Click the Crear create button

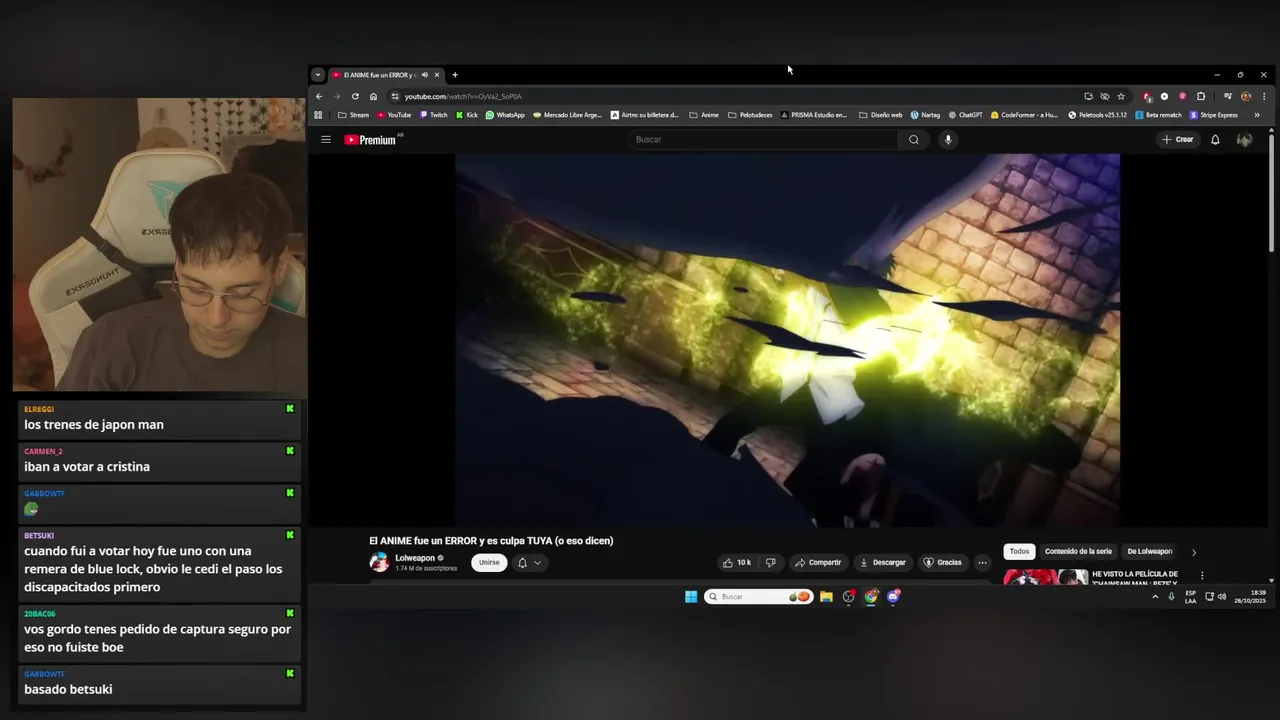click(1178, 140)
